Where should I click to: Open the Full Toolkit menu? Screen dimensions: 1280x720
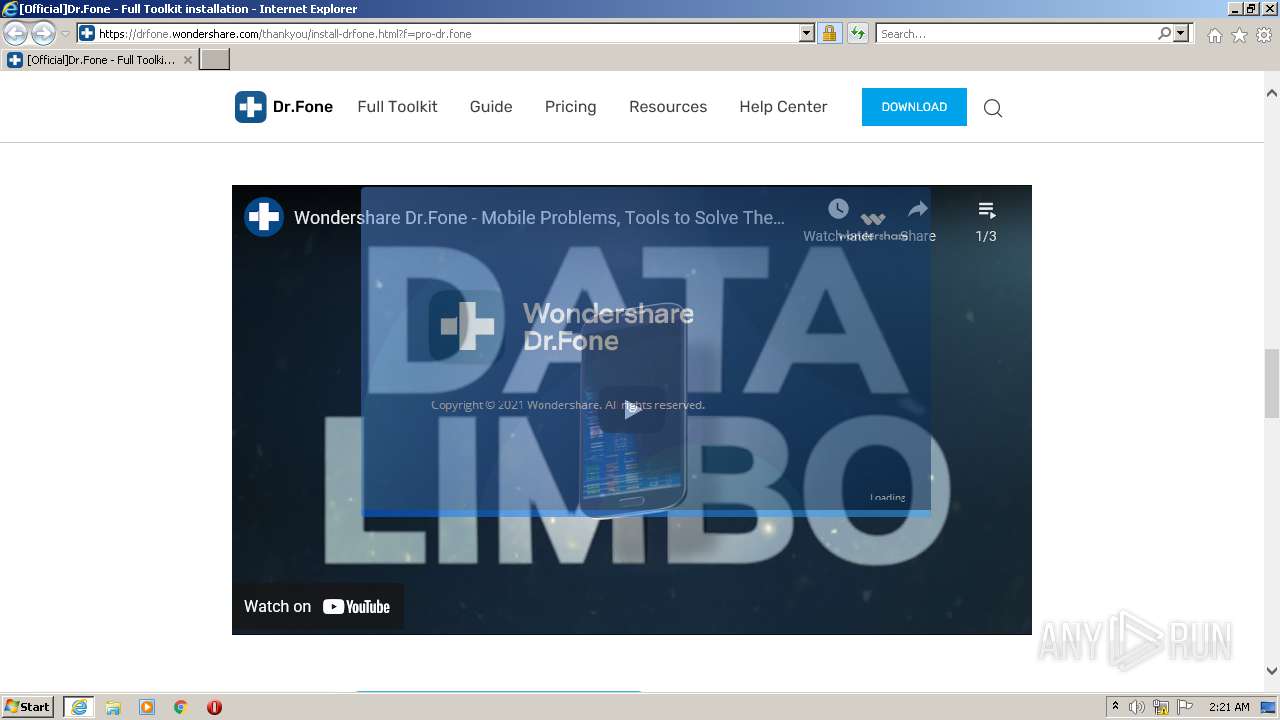pos(397,107)
